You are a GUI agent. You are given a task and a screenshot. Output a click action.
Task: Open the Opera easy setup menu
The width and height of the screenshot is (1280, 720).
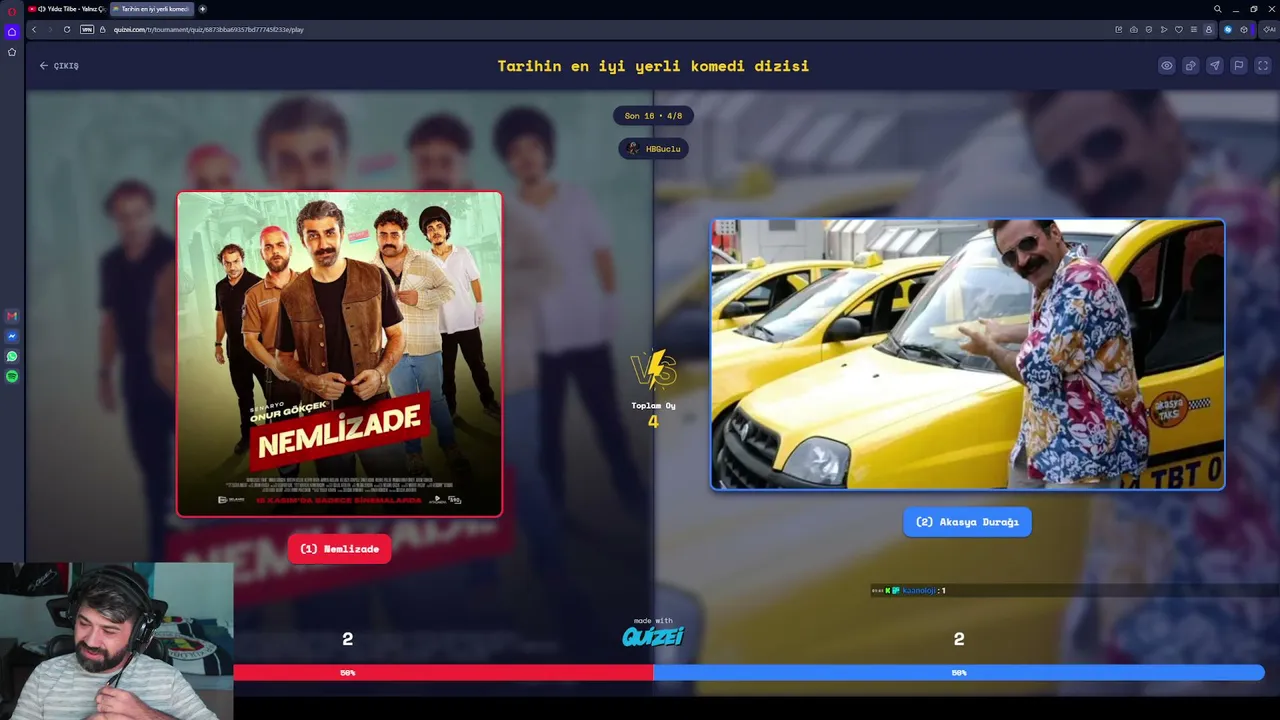(x=1194, y=29)
